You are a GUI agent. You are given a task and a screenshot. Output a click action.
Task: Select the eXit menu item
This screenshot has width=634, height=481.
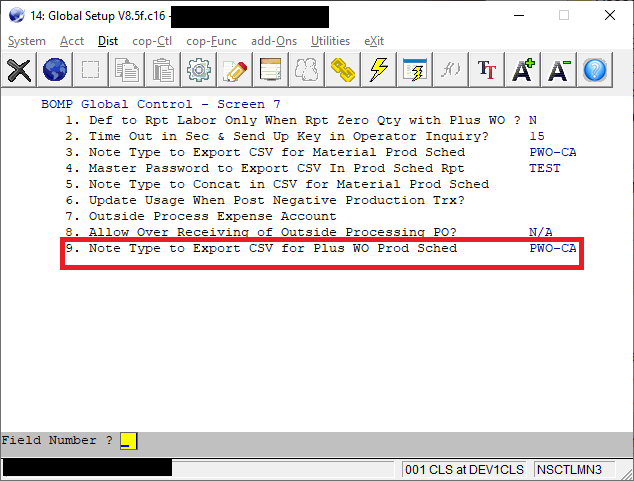(x=374, y=41)
